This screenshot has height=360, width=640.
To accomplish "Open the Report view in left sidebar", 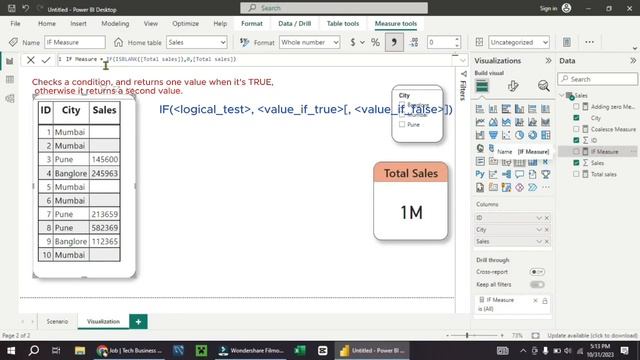I will pos(10,61).
